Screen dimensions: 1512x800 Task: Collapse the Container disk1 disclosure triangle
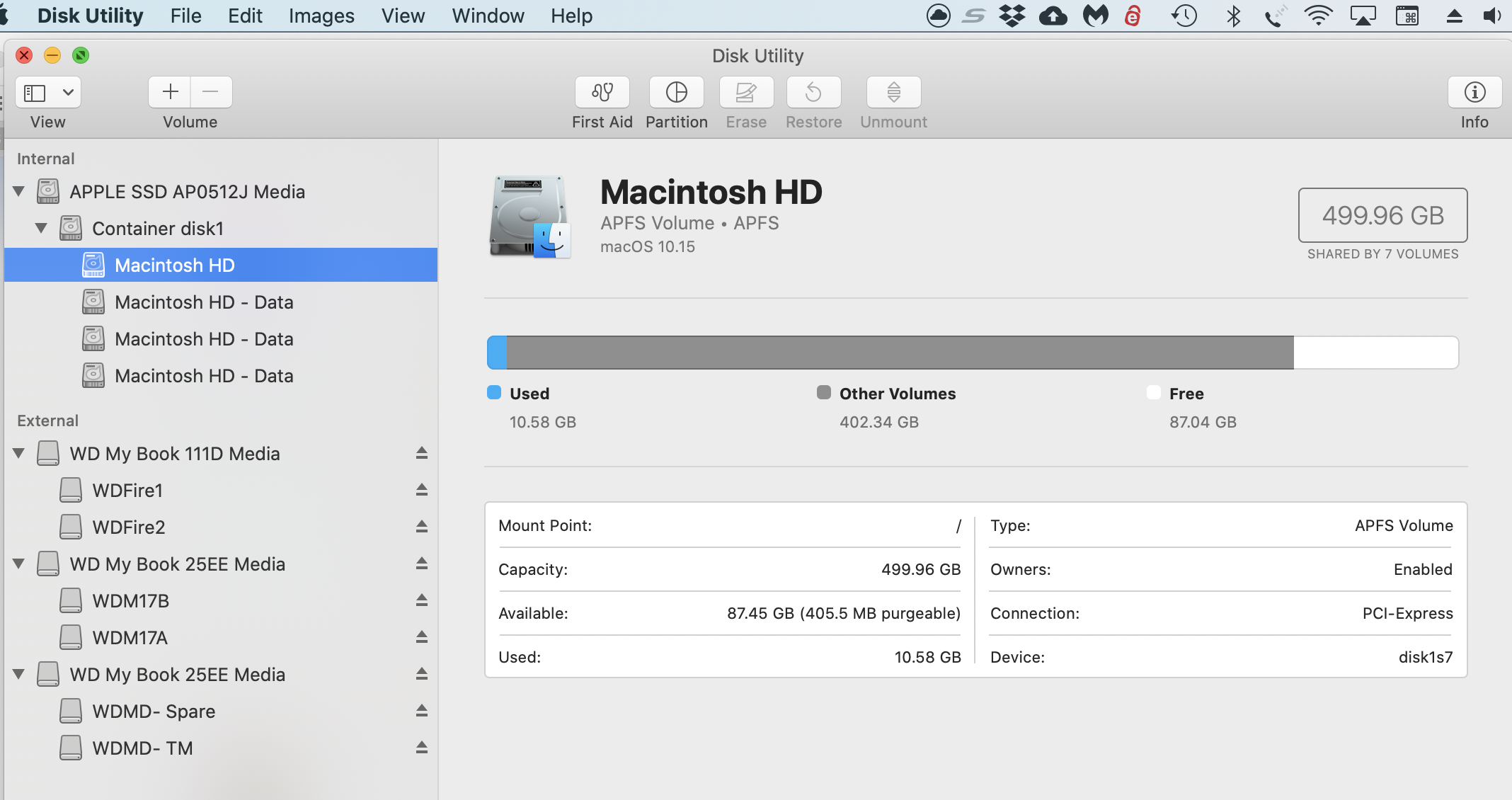(x=42, y=228)
